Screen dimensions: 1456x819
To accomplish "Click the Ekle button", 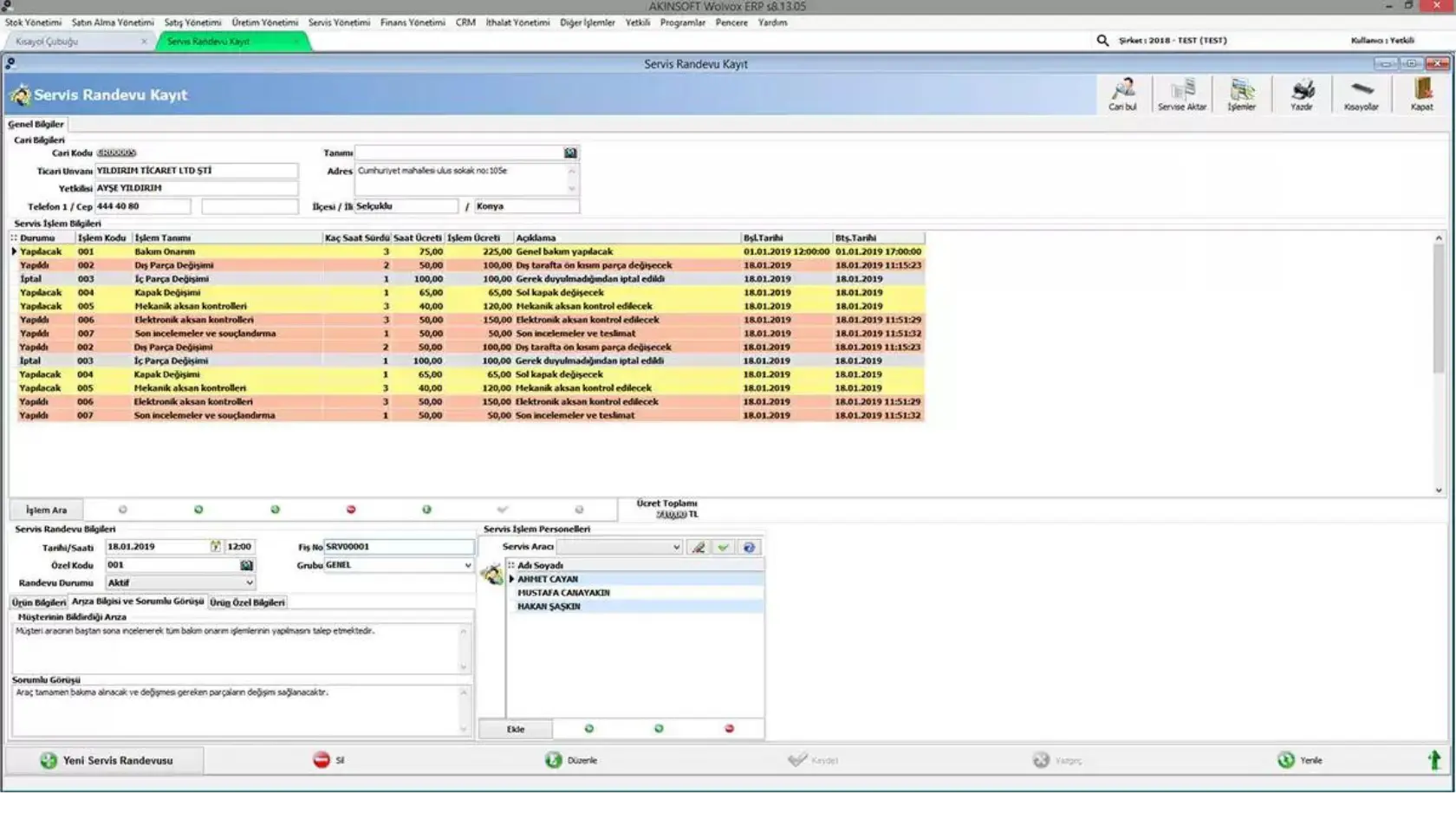I will click(516, 729).
